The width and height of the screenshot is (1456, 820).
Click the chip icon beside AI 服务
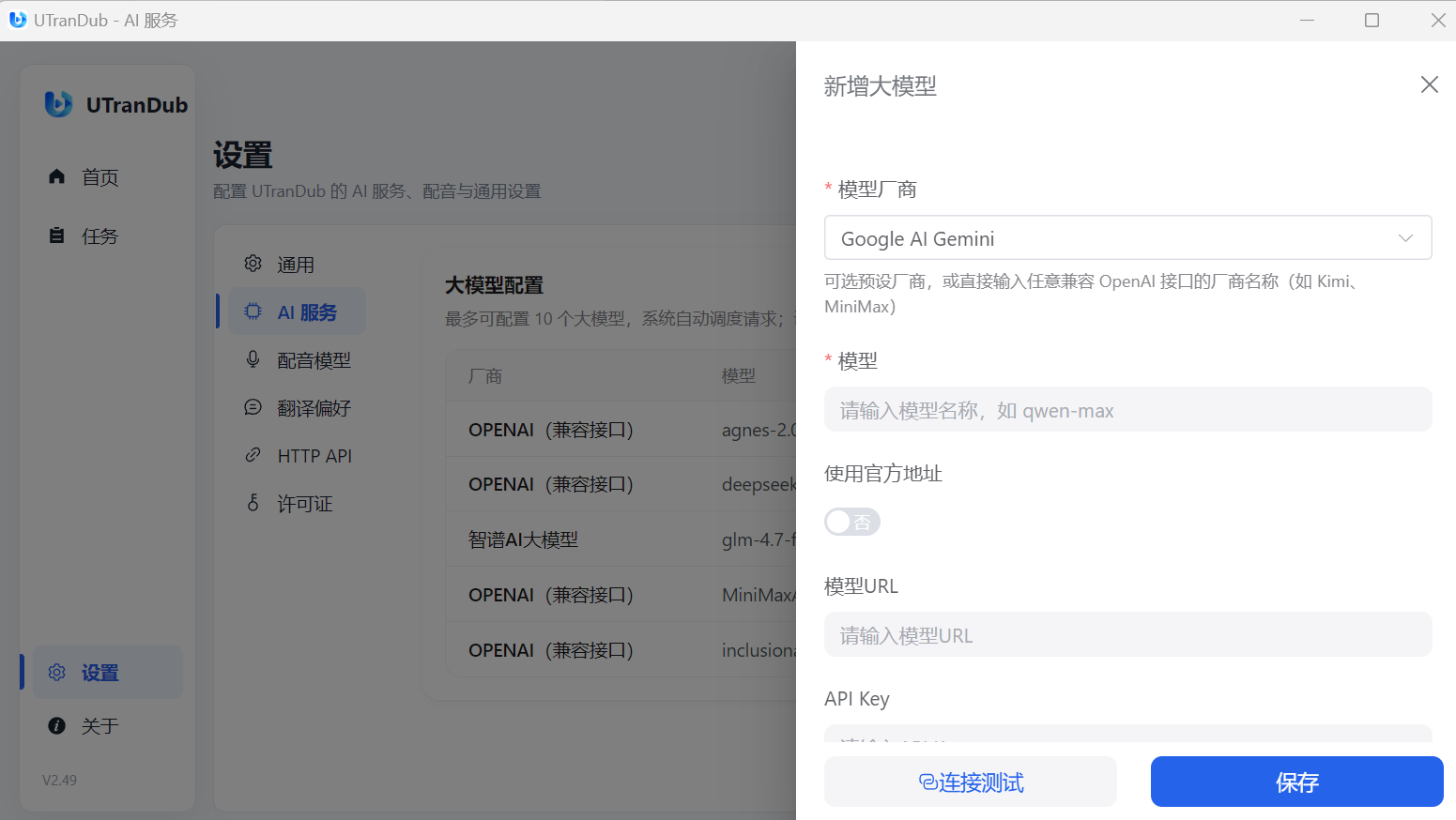253,311
